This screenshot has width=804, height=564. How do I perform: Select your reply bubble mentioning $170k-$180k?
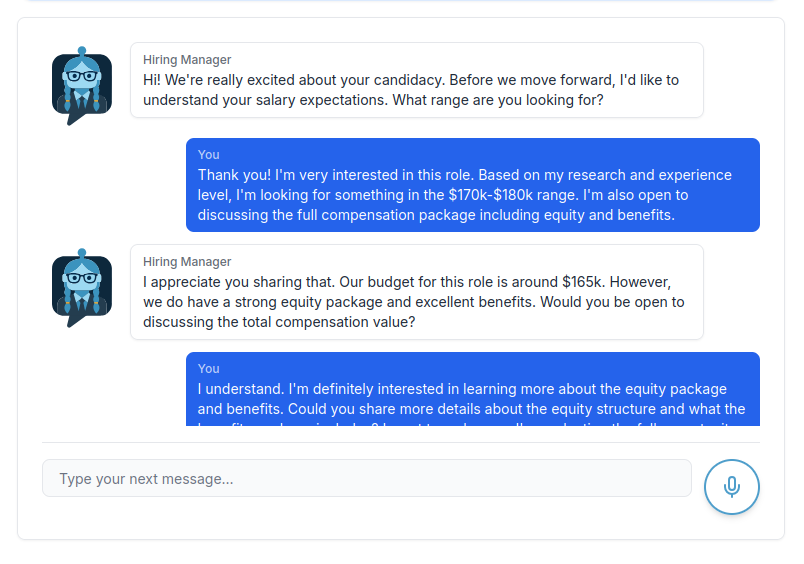472,185
